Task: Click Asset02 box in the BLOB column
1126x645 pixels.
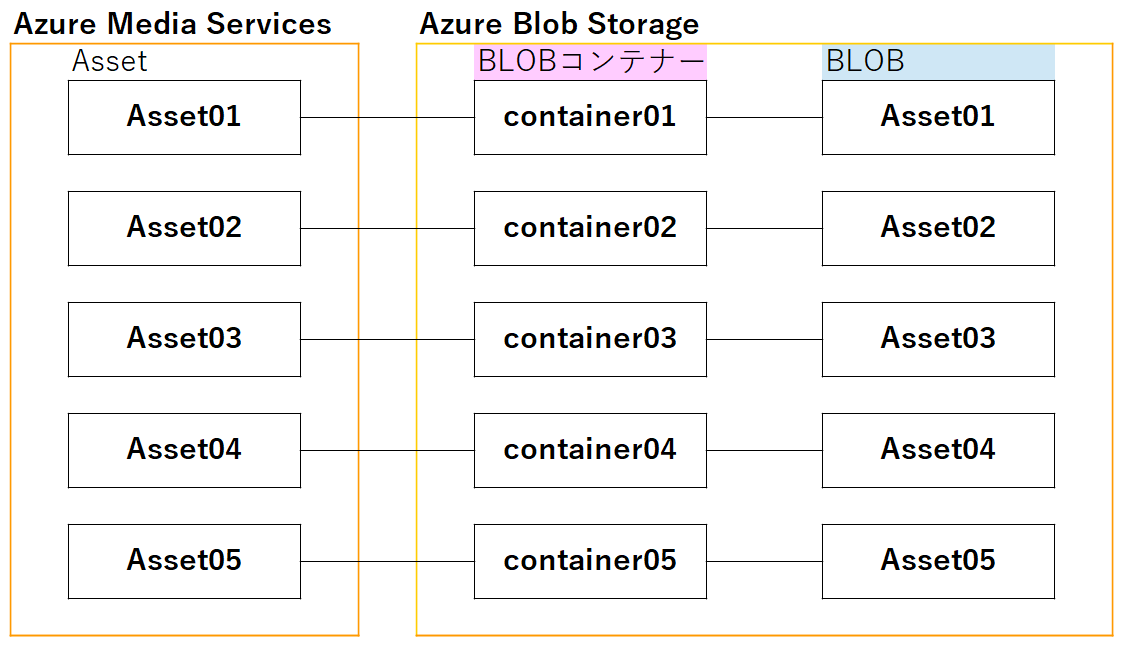Action: (938, 228)
